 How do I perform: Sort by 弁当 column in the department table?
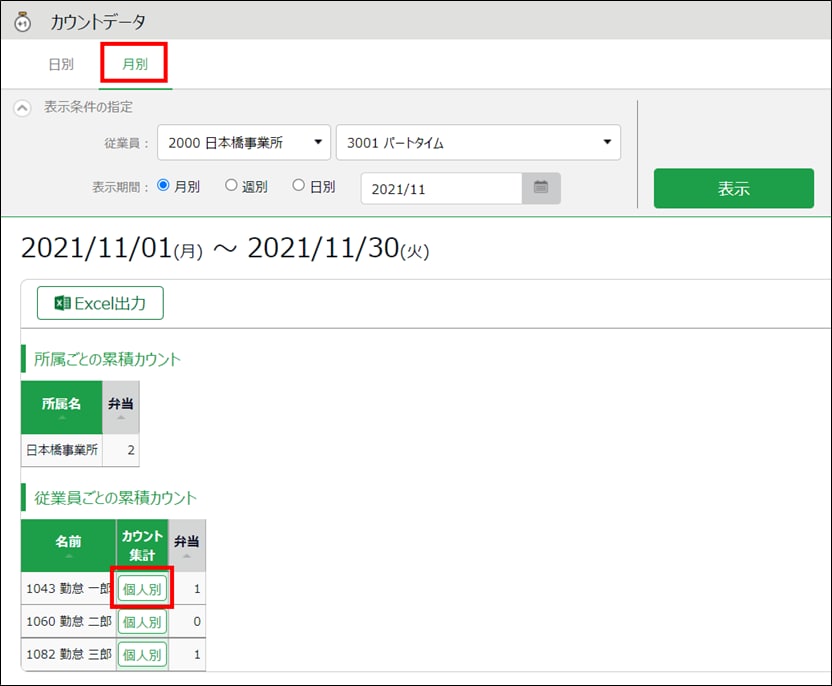tap(121, 407)
